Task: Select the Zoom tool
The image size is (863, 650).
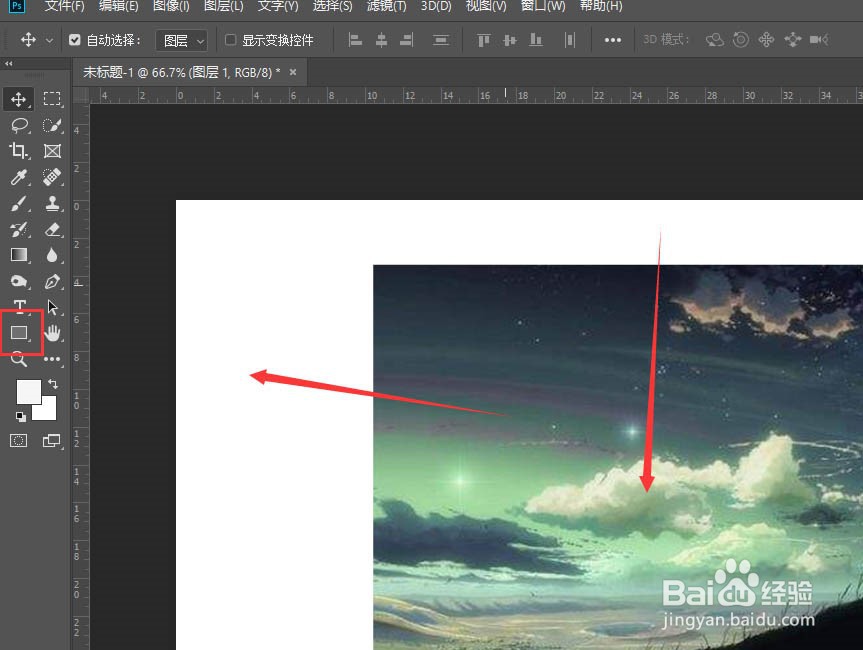Action: [x=18, y=359]
